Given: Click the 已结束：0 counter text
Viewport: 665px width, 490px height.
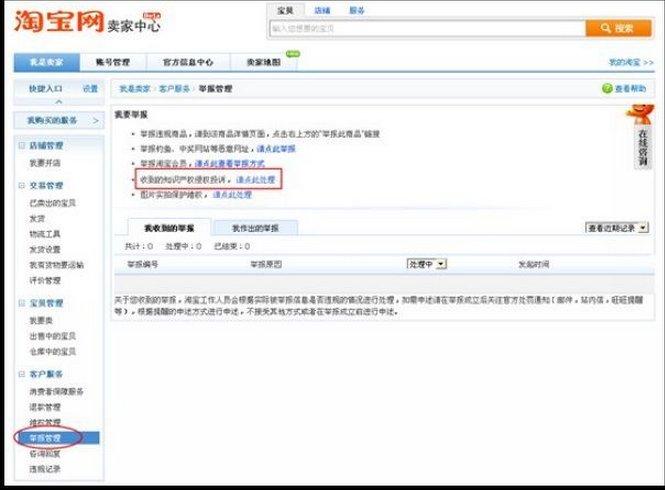Looking at the screenshot, I should click(232, 246).
